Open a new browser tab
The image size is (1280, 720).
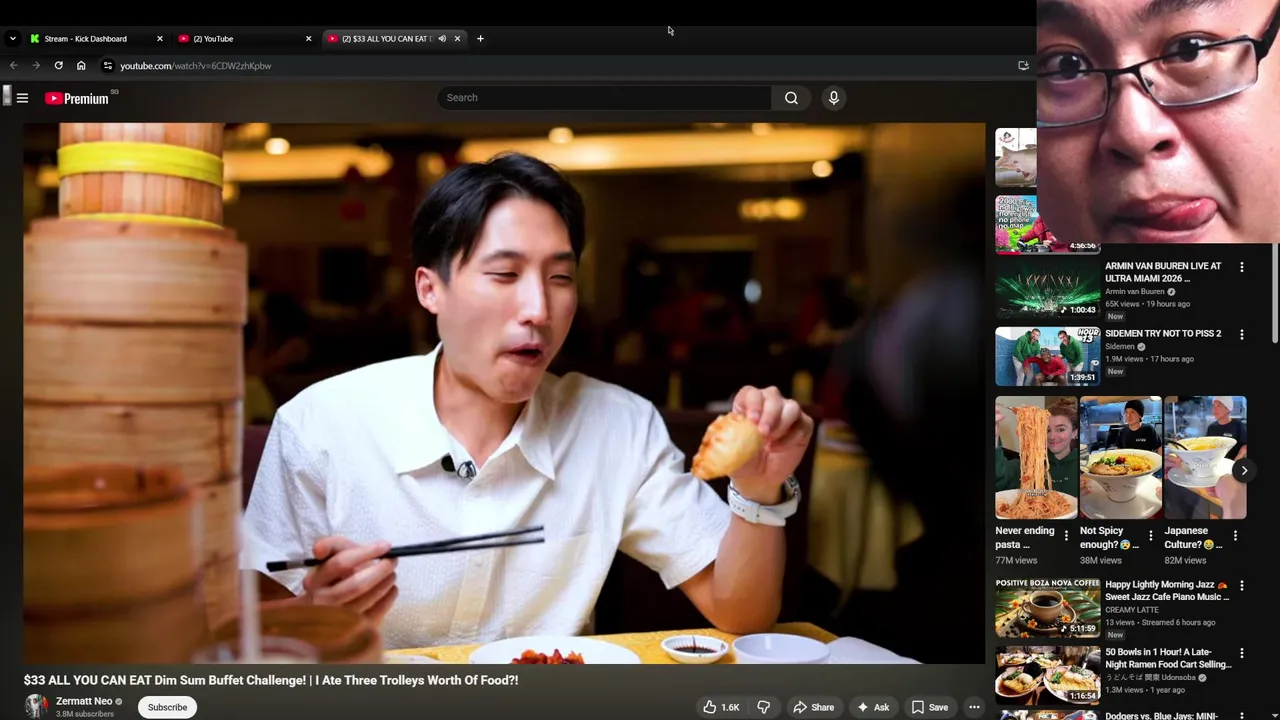[x=480, y=39]
